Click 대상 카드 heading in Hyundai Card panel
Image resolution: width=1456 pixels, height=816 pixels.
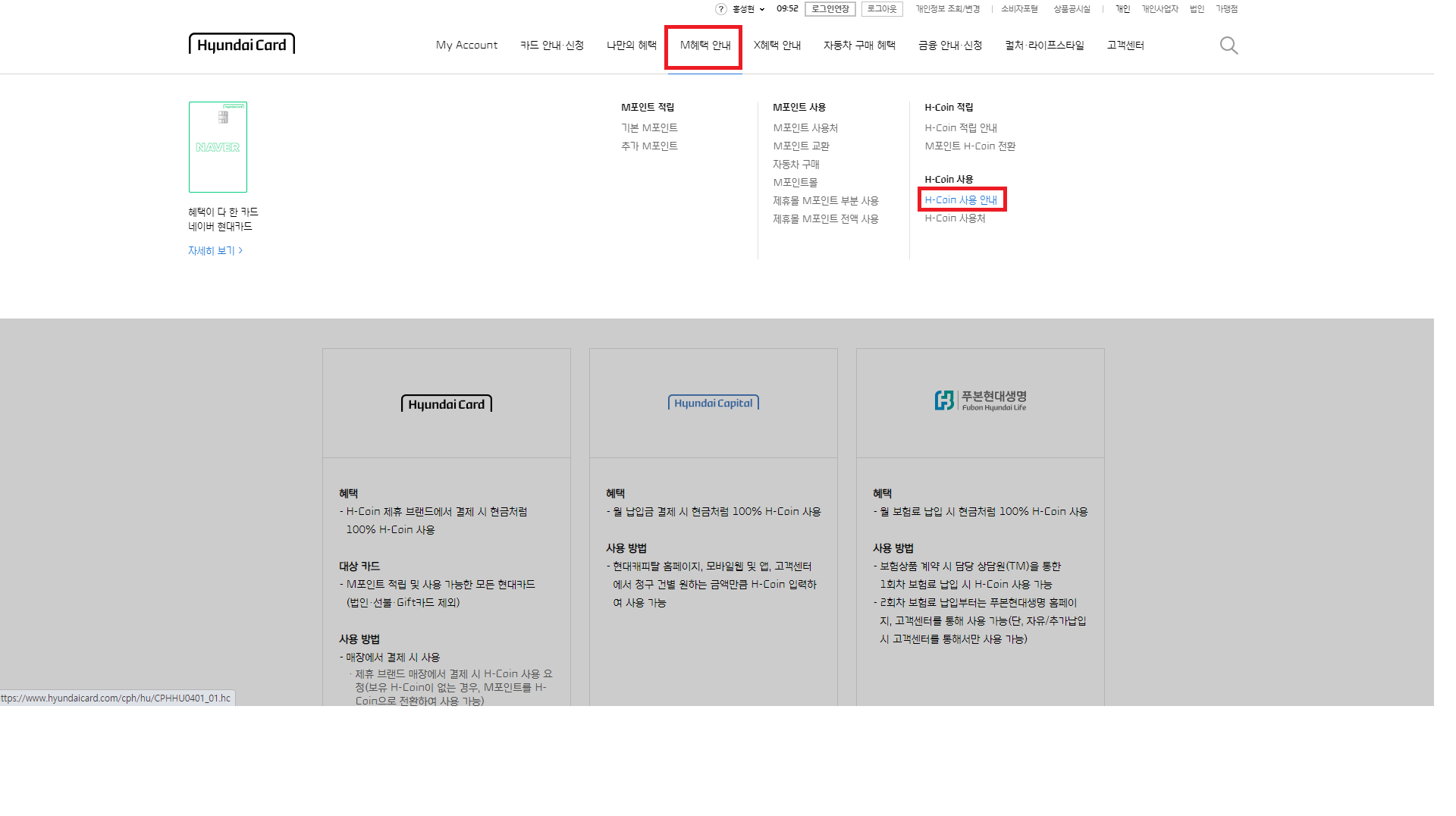click(x=359, y=566)
